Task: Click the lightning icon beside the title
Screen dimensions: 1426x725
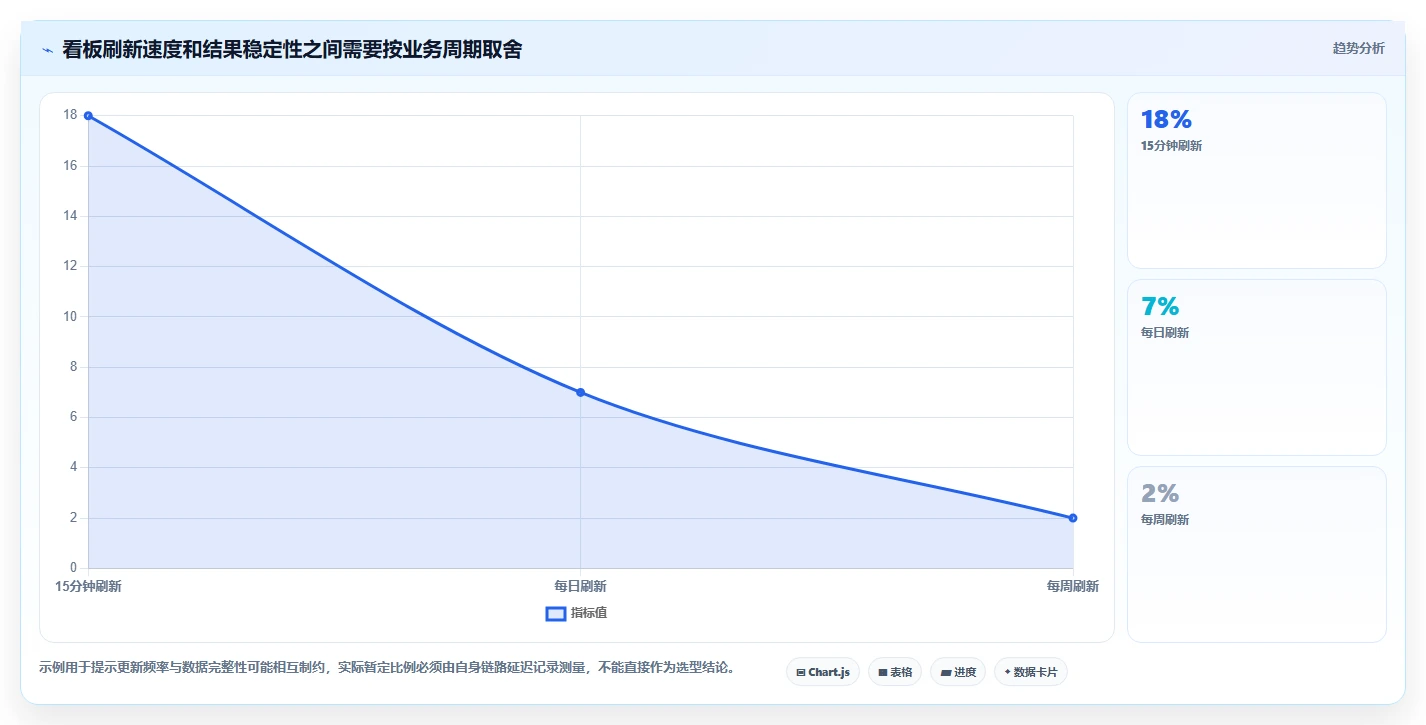Action: tap(47, 50)
